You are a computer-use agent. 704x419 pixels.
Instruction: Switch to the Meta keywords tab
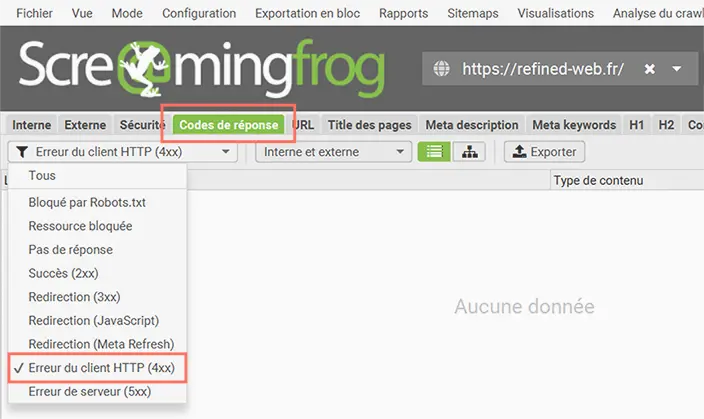574,125
